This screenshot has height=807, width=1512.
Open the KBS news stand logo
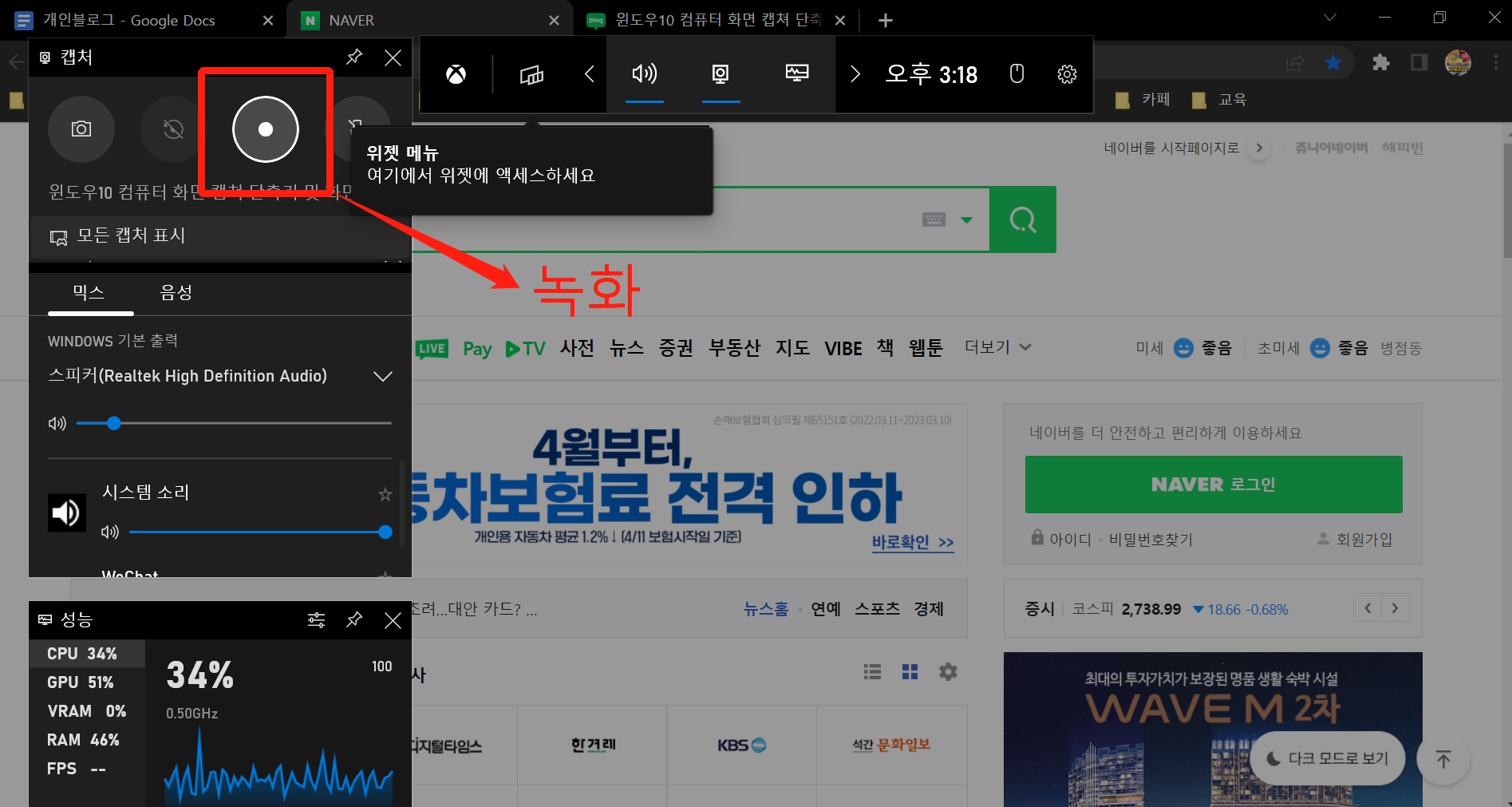(x=741, y=746)
